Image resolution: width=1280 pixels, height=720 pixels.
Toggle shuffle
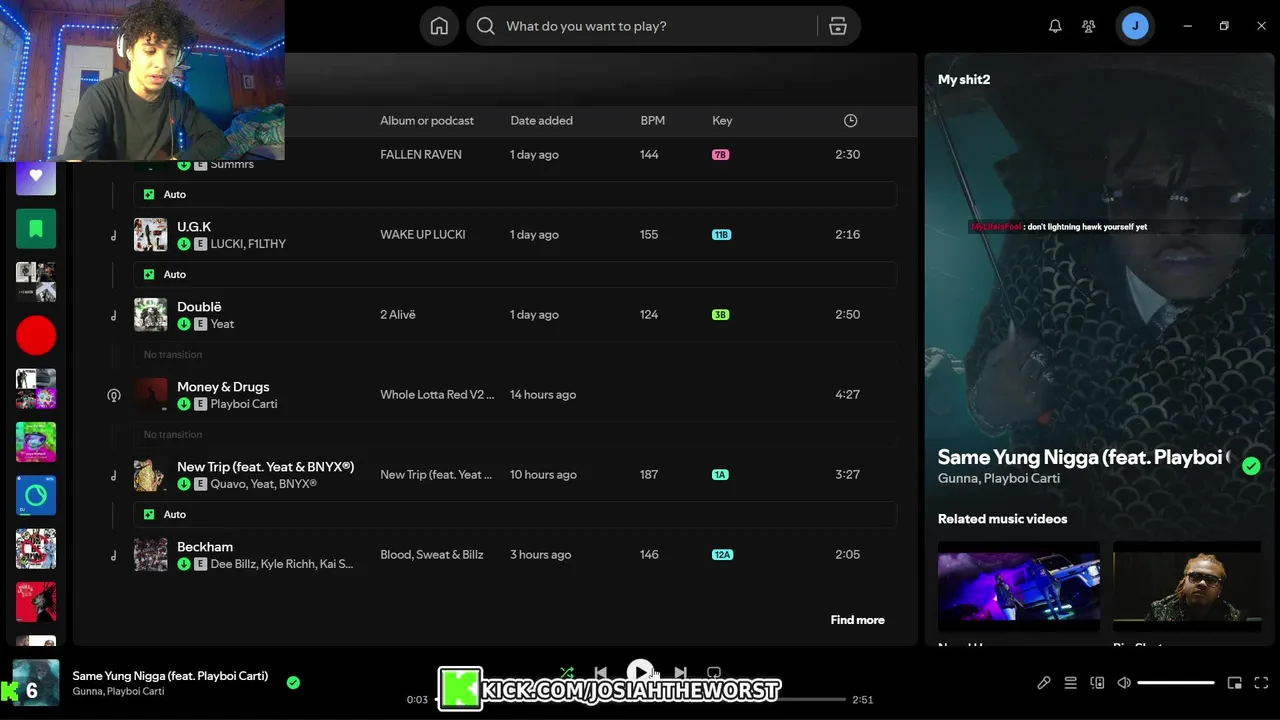567,673
